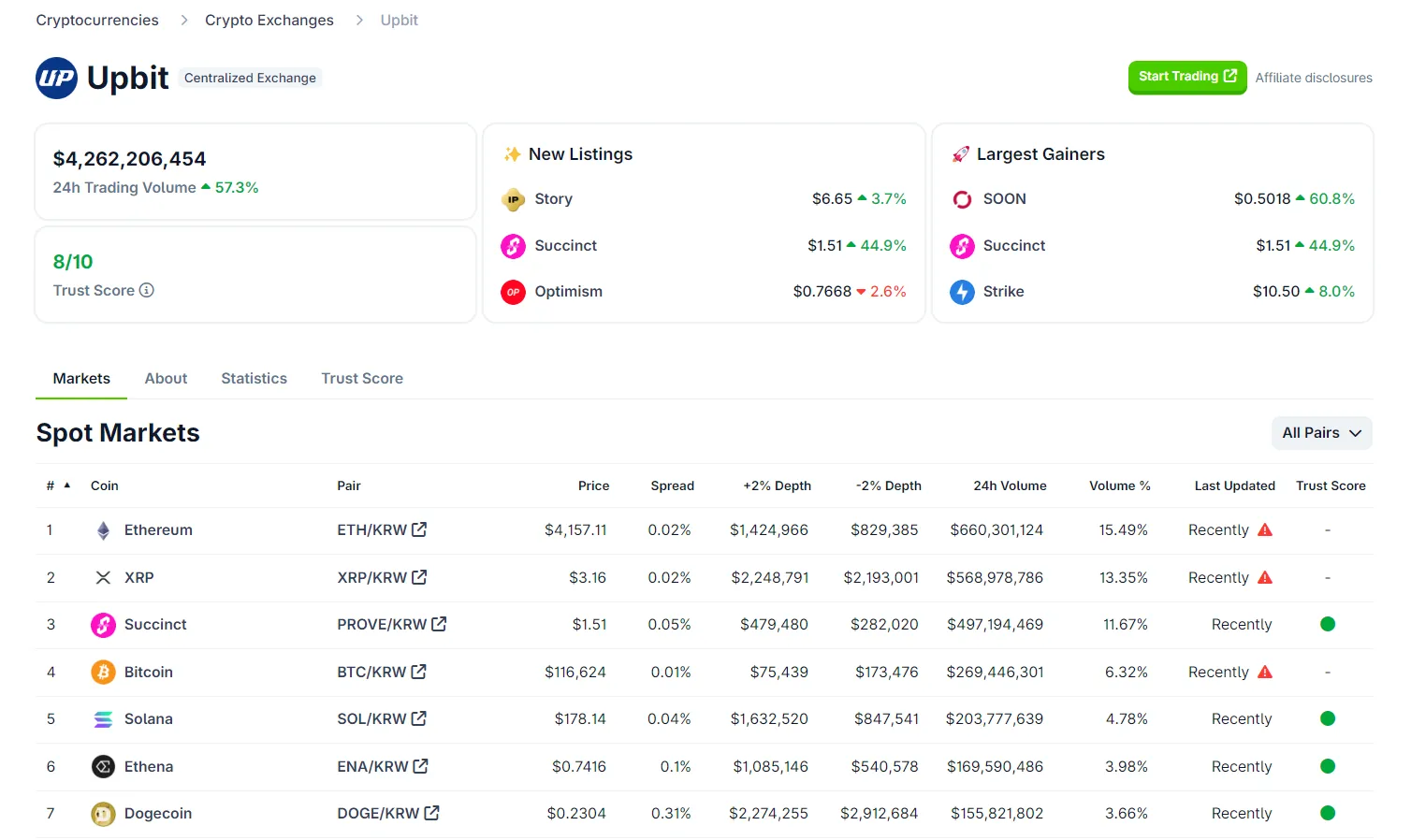The height and width of the screenshot is (840, 1411).
Task: Click the Succinct icon in Largest Gainers
Action: point(962,246)
